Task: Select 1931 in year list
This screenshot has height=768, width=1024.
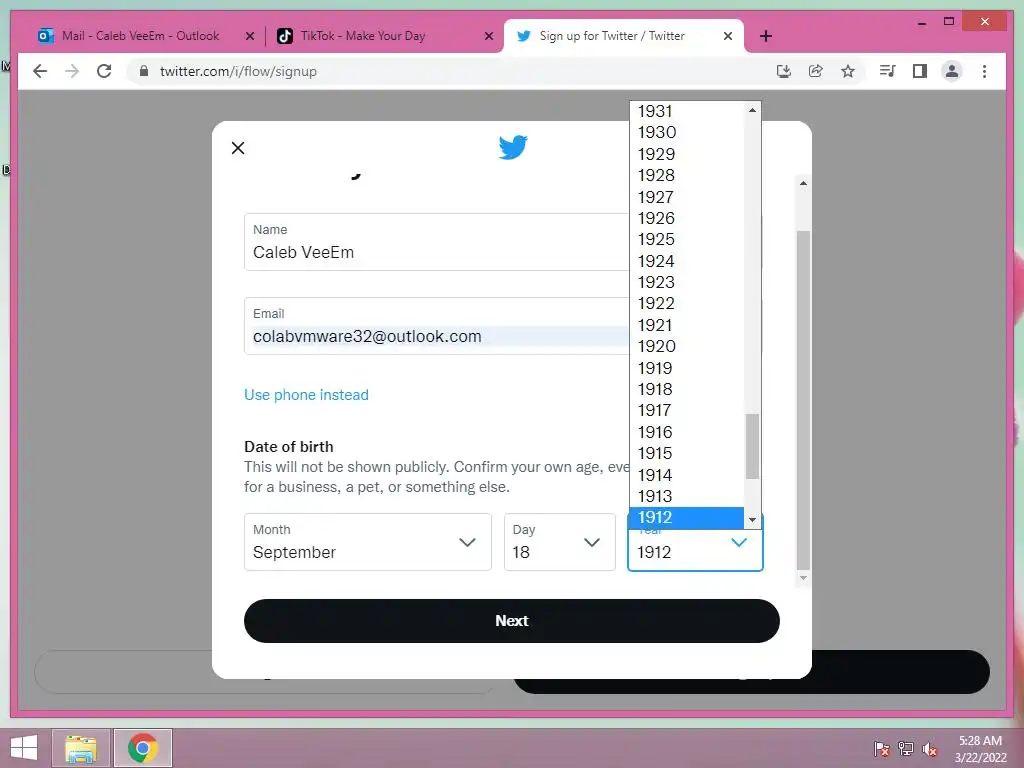Action: pyautogui.click(x=686, y=111)
